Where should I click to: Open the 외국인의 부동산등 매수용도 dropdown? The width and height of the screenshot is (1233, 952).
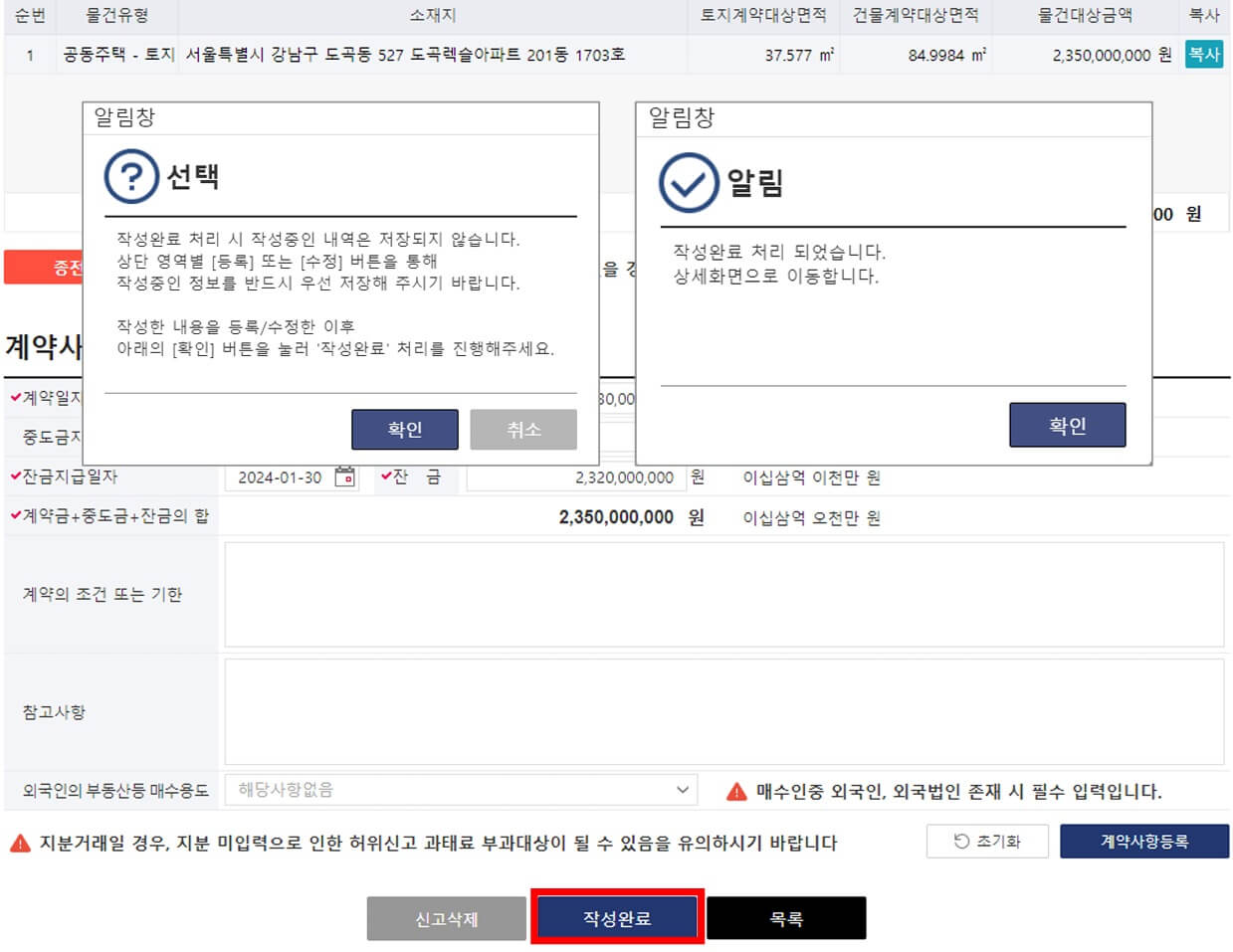click(463, 789)
